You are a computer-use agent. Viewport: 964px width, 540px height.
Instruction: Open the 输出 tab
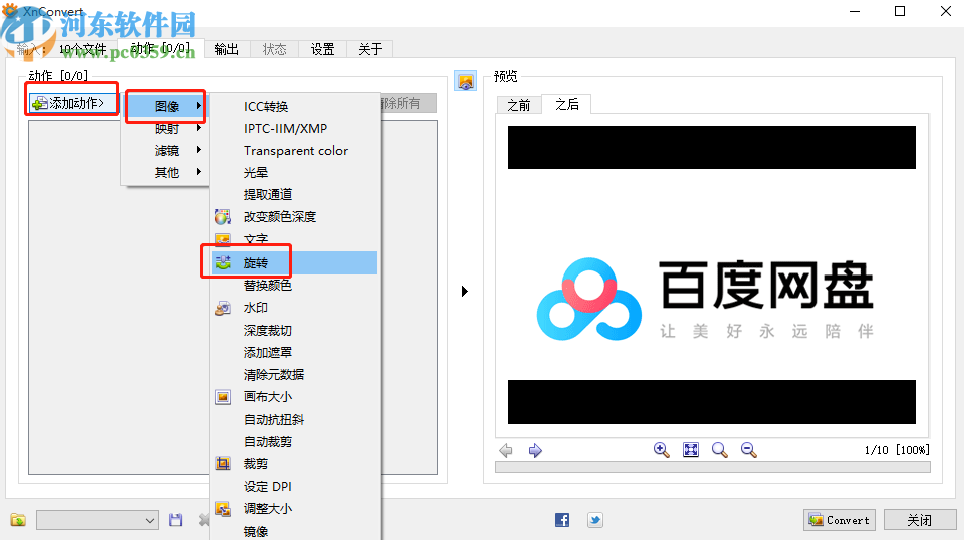pyautogui.click(x=227, y=48)
